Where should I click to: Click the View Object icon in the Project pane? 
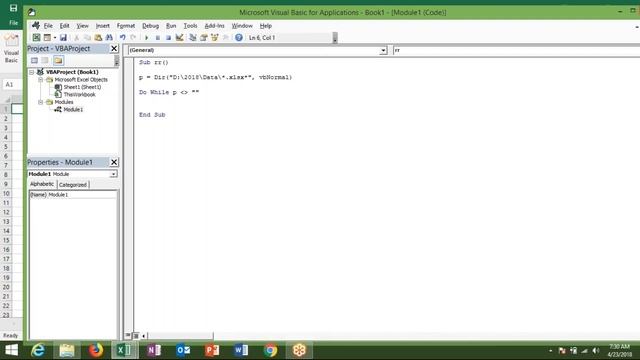pyautogui.click(x=45, y=60)
